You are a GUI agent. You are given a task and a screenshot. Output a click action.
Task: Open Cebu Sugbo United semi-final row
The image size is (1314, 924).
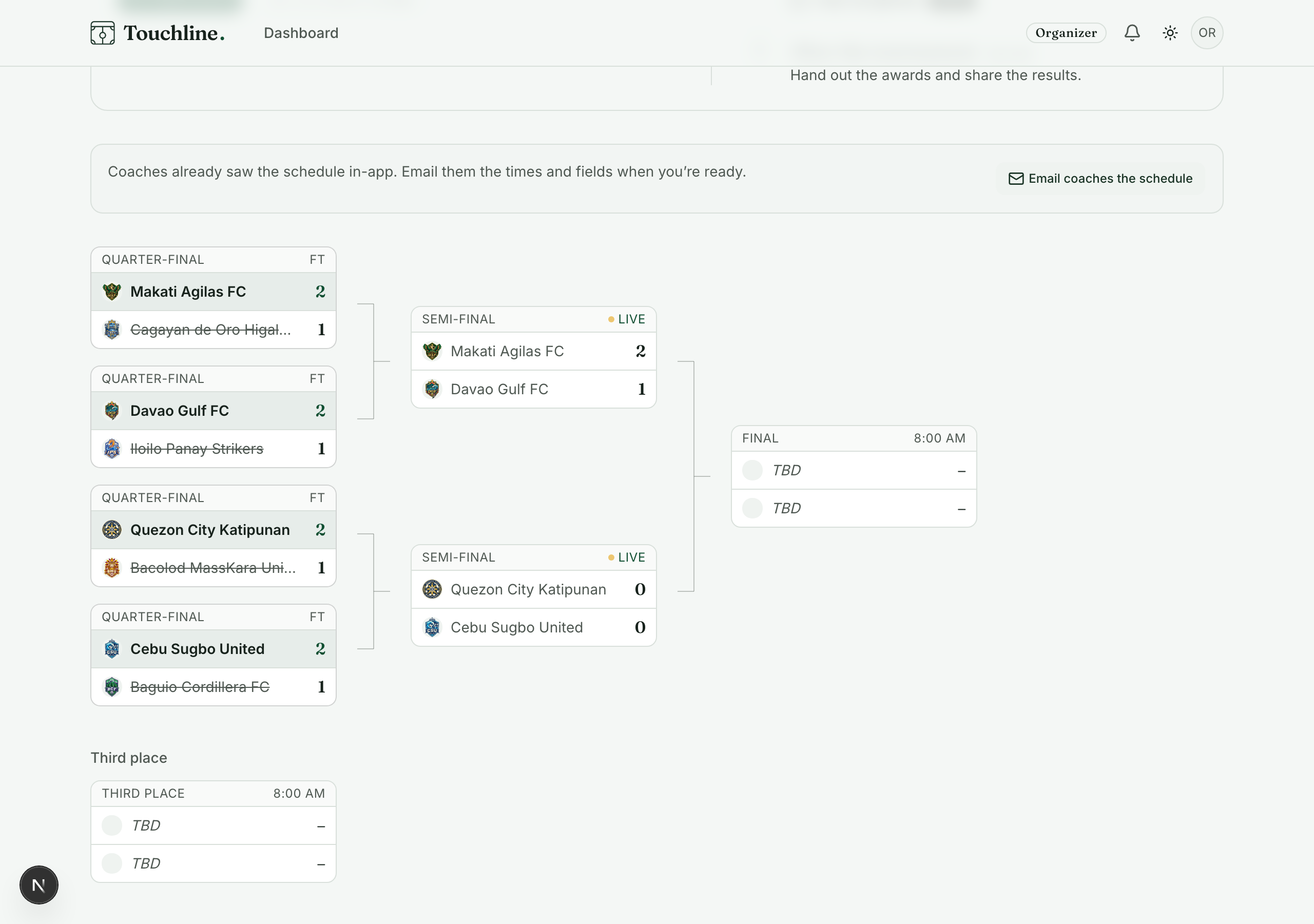pyautogui.click(x=534, y=627)
